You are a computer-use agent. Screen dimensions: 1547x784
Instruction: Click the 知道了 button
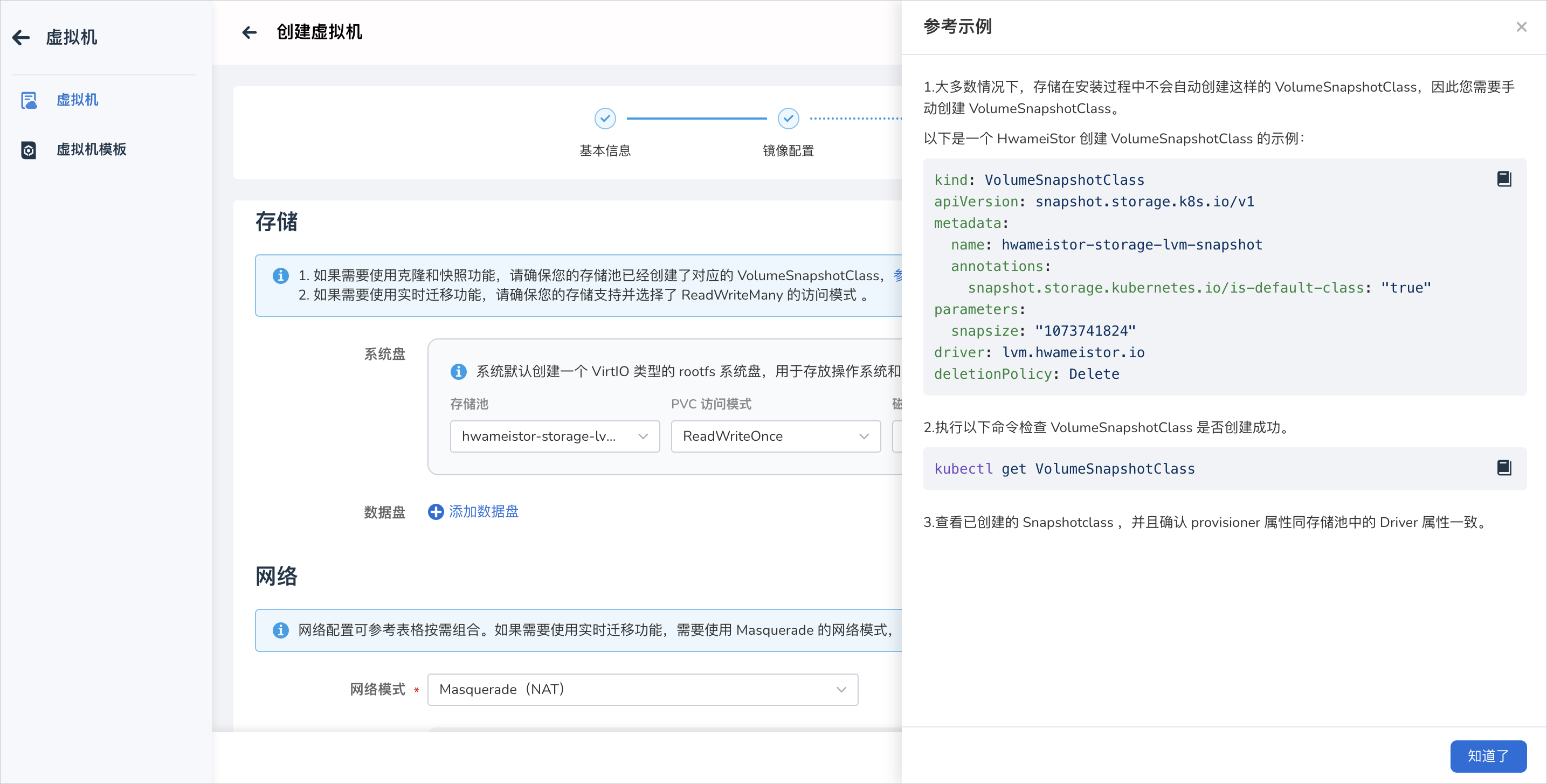click(x=1488, y=756)
